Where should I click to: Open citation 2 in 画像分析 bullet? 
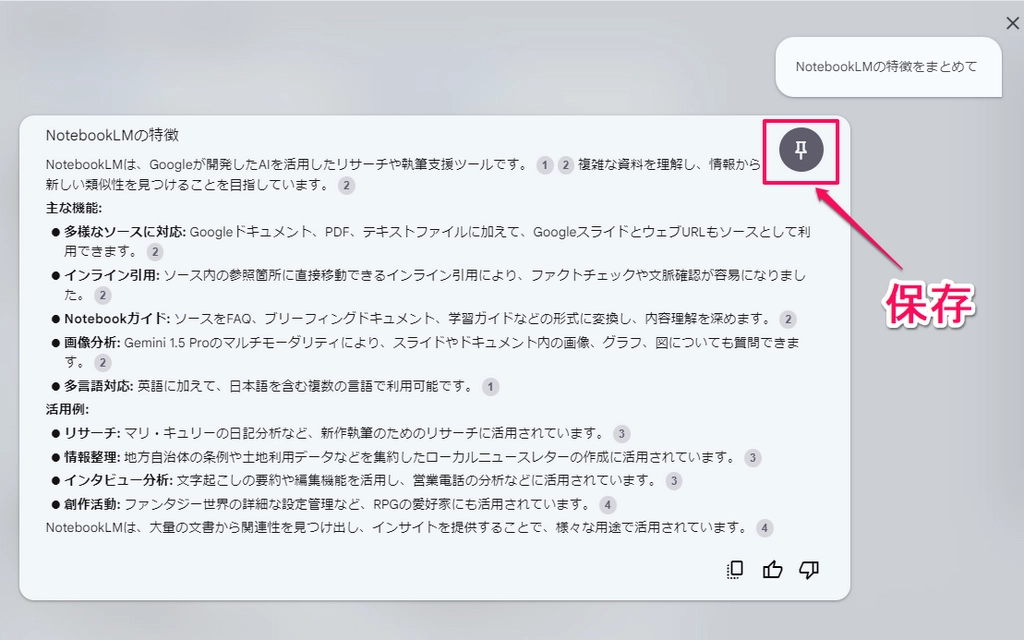(103, 363)
